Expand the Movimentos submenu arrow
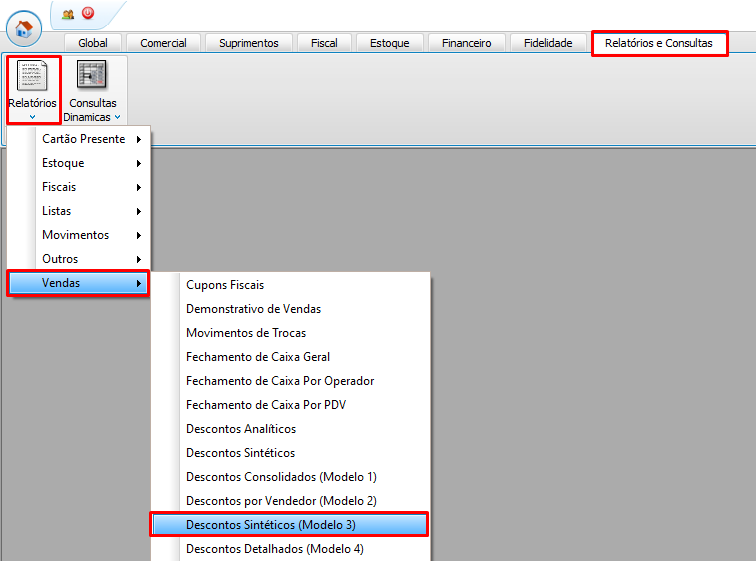The image size is (756, 561). (139, 236)
